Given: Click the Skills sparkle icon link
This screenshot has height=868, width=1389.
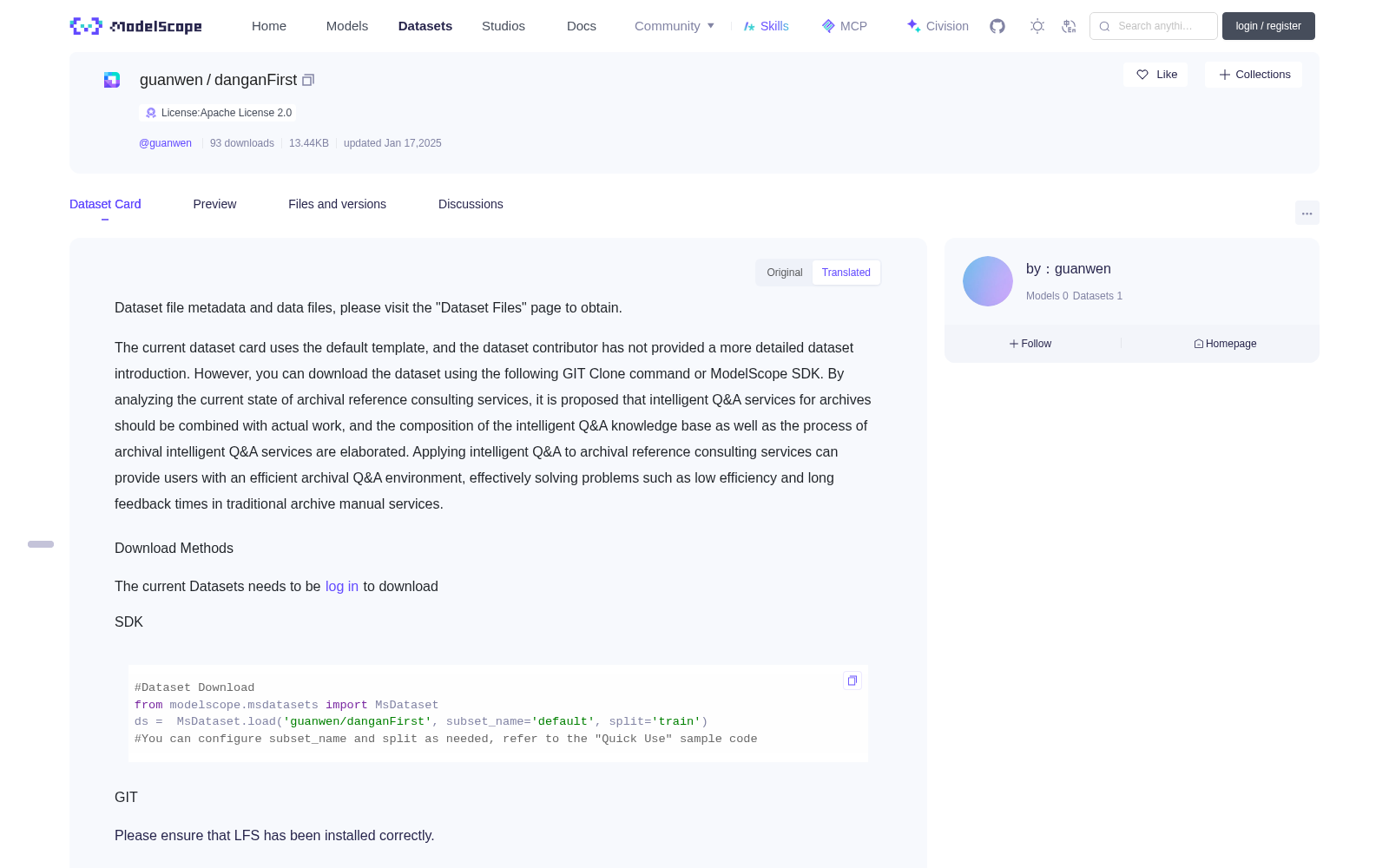Looking at the screenshot, I should (766, 26).
